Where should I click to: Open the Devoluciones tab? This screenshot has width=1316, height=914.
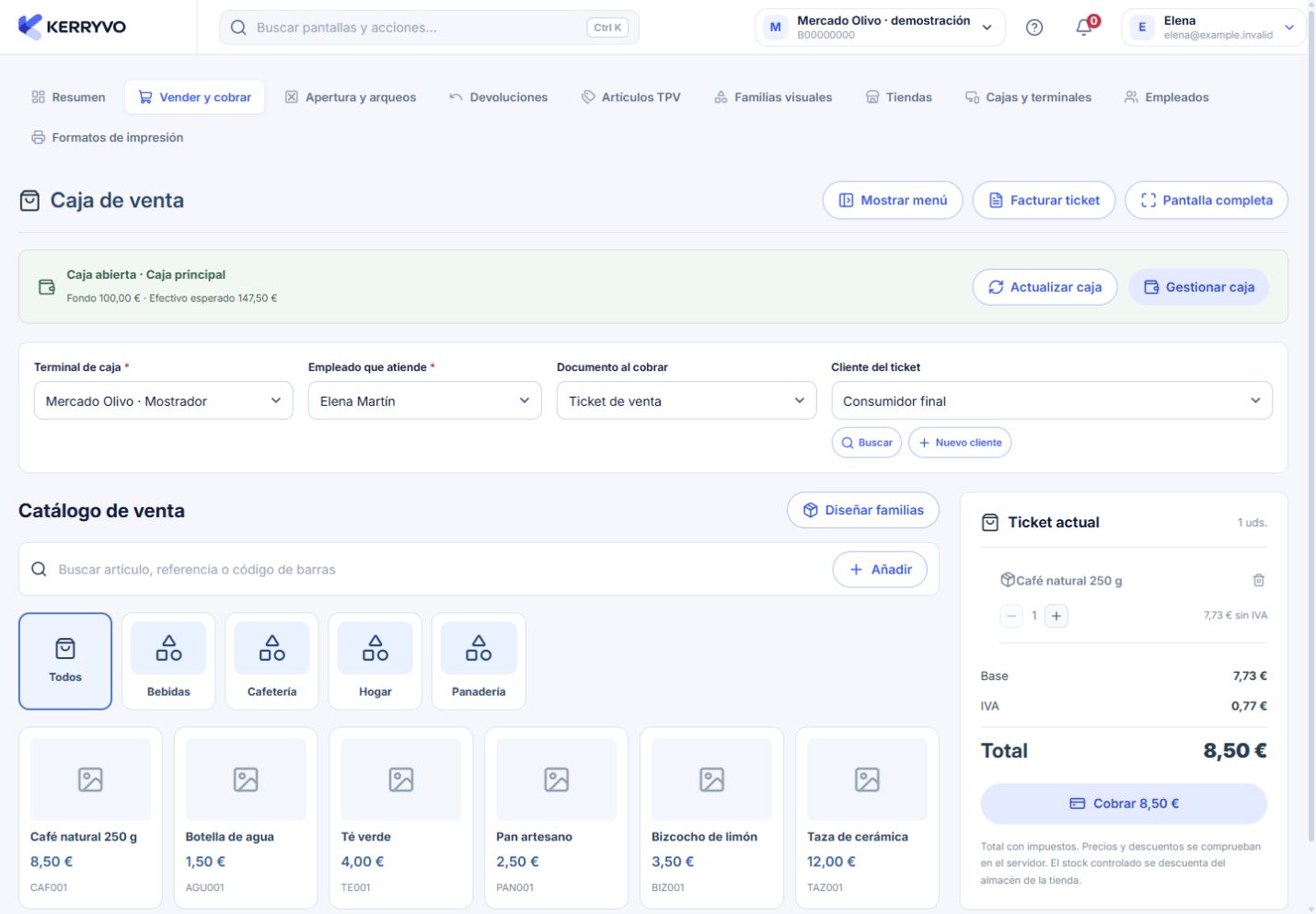pos(498,97)
